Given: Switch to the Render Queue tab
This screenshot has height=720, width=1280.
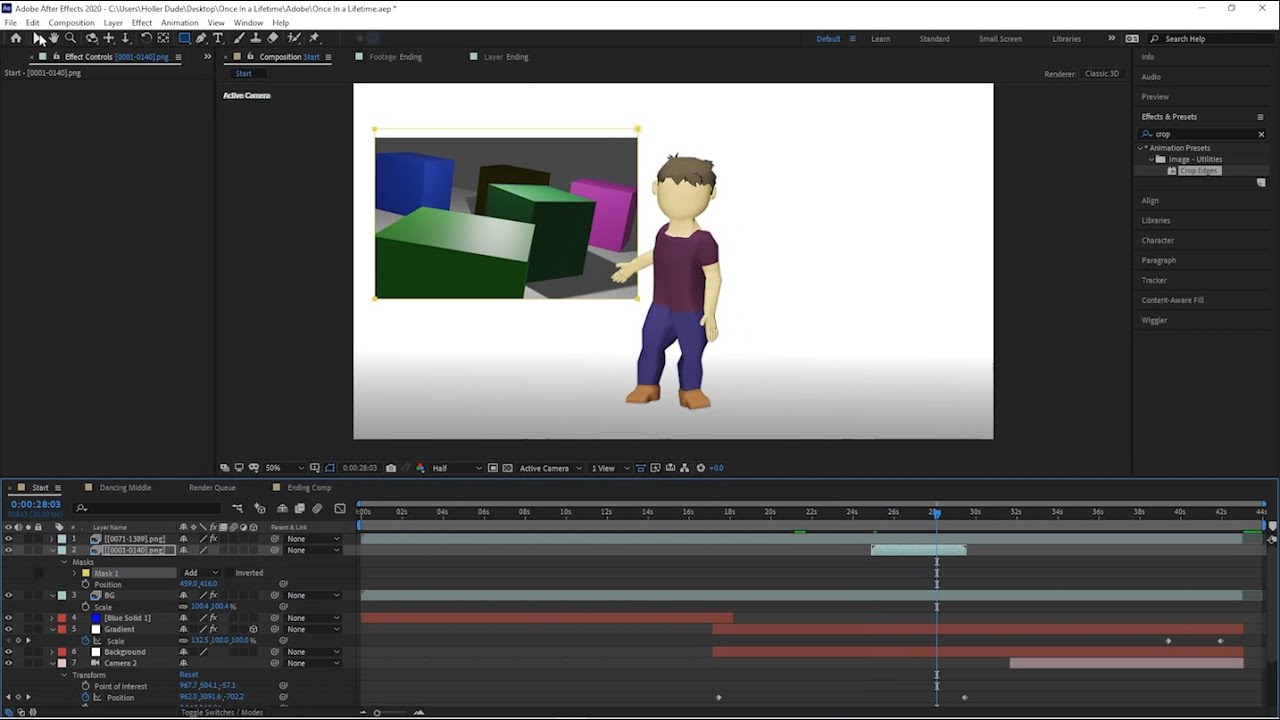Looking at the screenshot, I should coord(212,488).
